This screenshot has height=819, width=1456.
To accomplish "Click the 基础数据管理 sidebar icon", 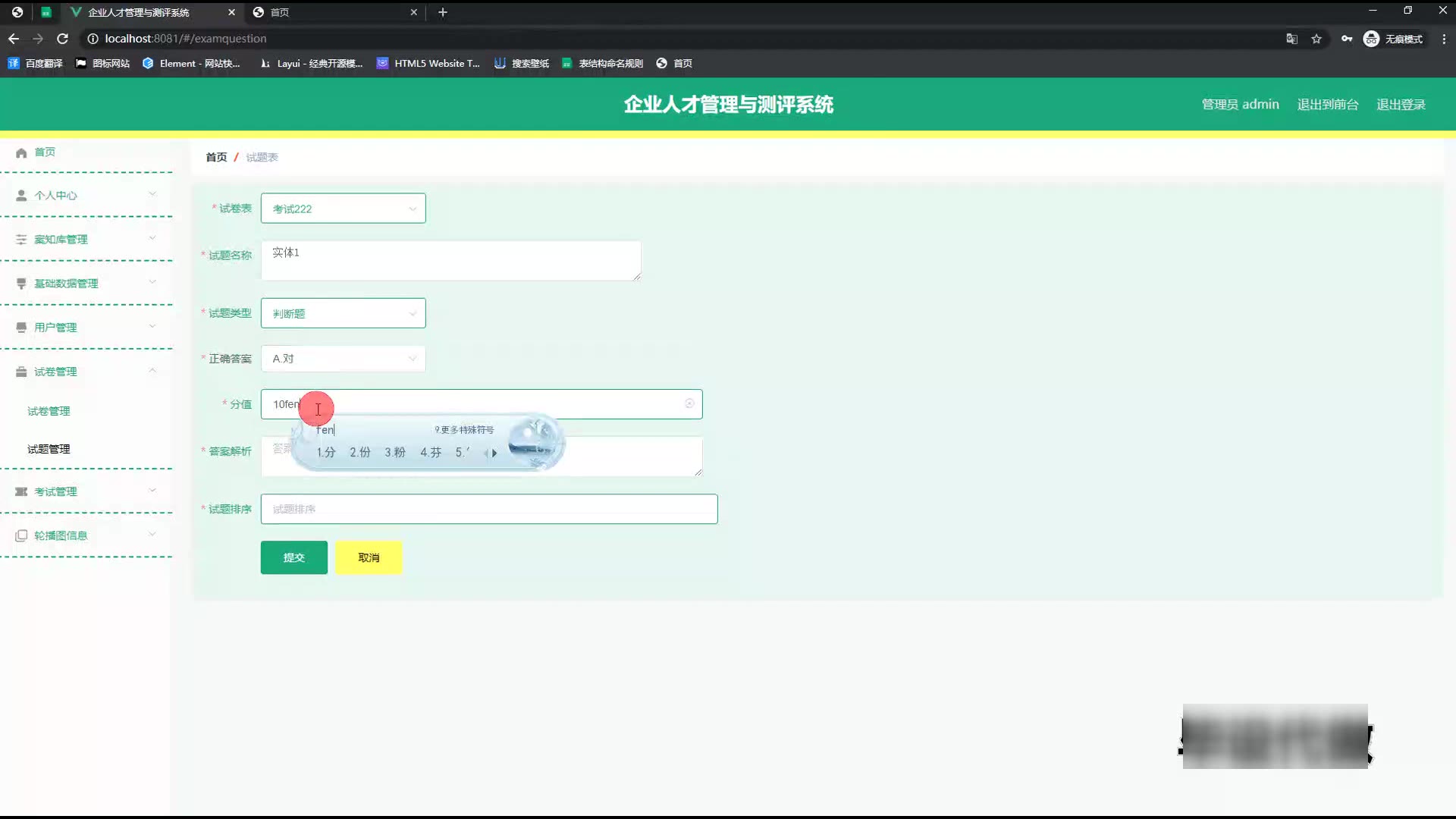I will tap(21, 284).
